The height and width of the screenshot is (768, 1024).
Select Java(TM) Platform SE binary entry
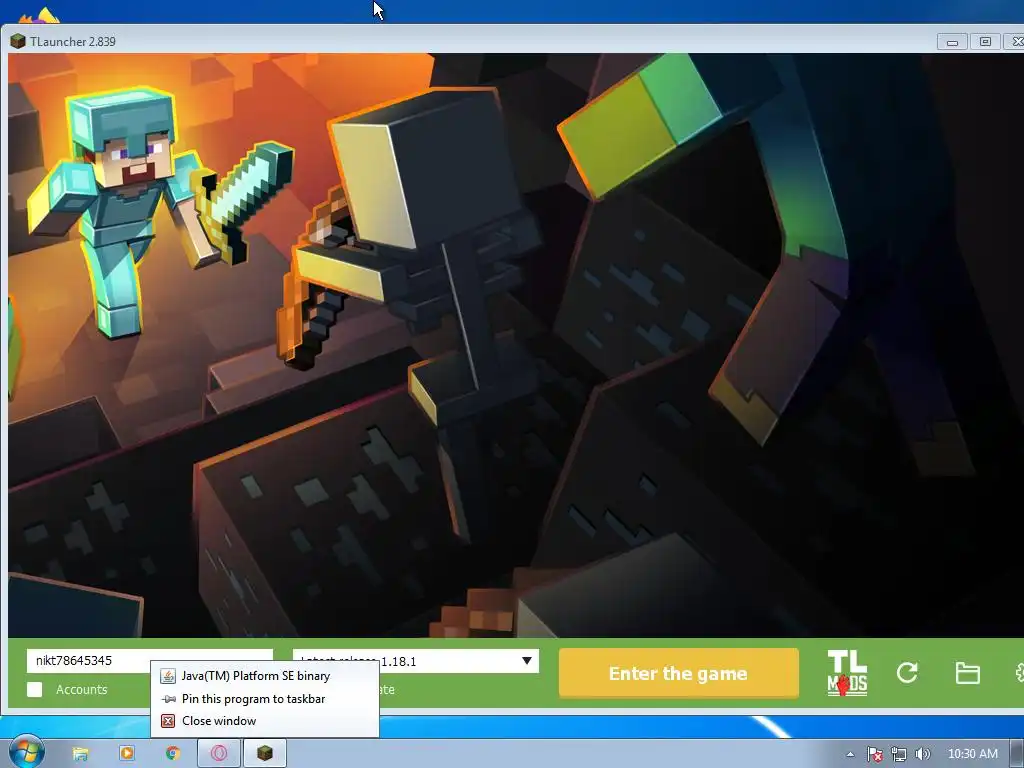[264, 676]
